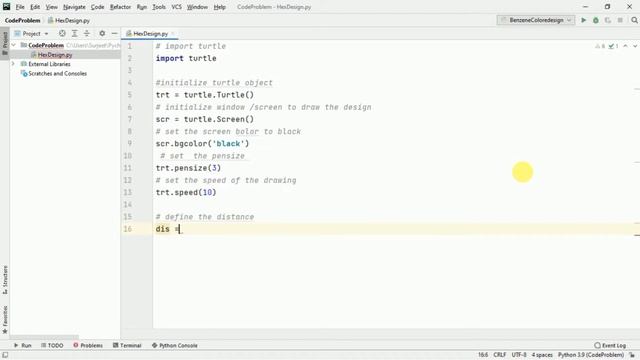640x360 pixels.
Task: Open the Refactor menu
Action: pyautogui.click(x=120, y=7)
